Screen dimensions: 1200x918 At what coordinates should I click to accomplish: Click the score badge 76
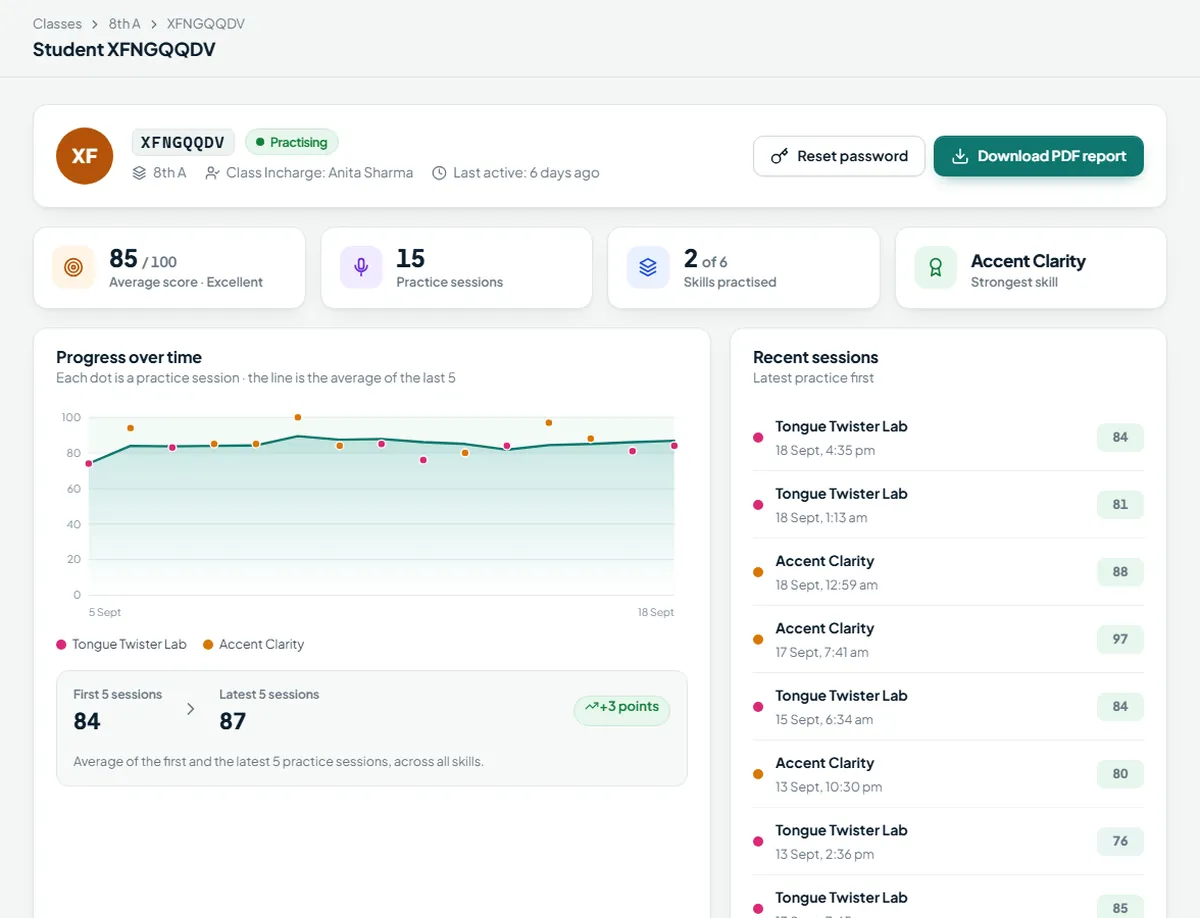click(1120, 841)
